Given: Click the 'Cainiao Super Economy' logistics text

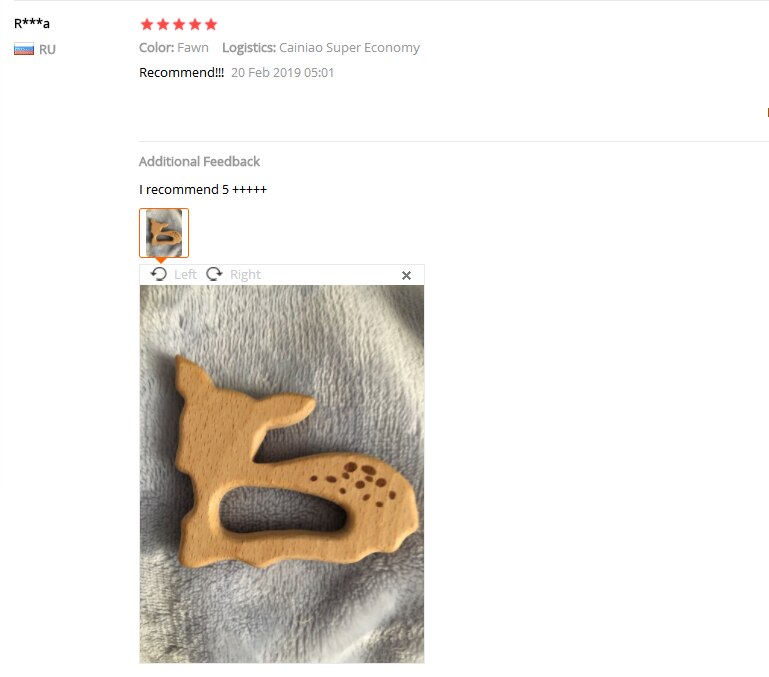Looking at the screenshot, I should click(349, 48).
